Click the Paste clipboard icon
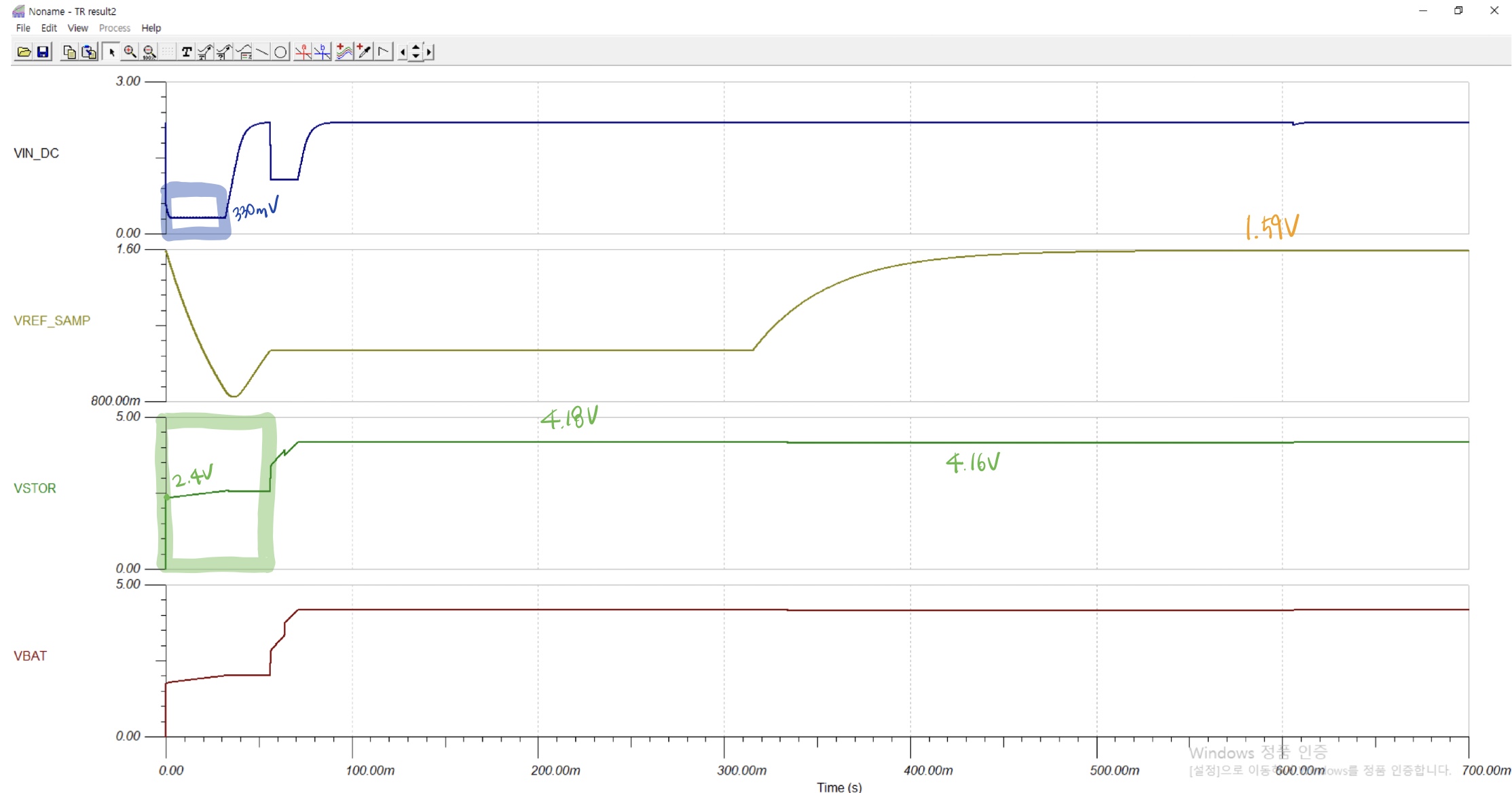Screen dimensions: 1512x793 click(x=88, y=52)
